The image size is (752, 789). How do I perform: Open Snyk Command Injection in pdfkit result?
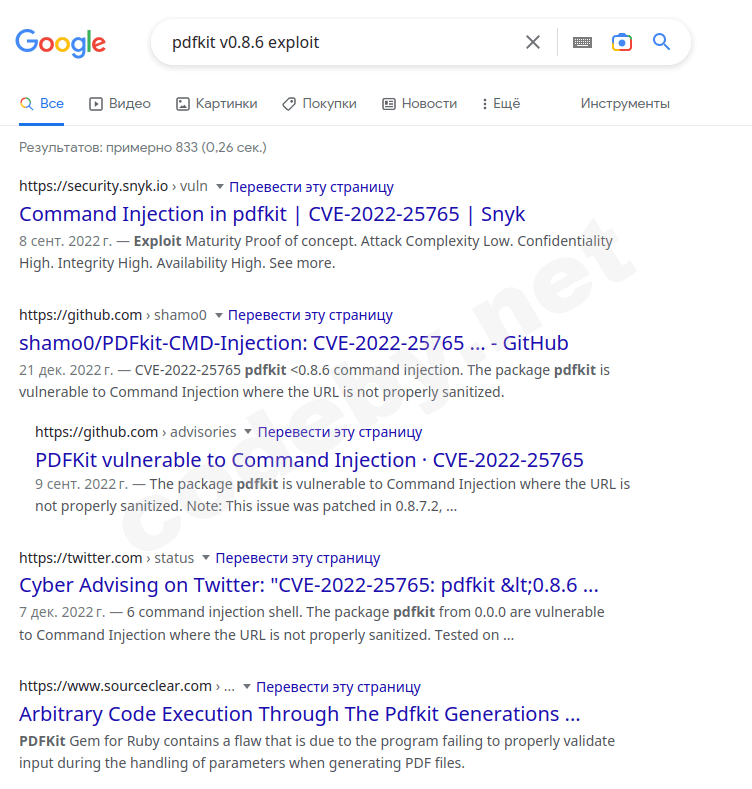[x=272, y=214]
